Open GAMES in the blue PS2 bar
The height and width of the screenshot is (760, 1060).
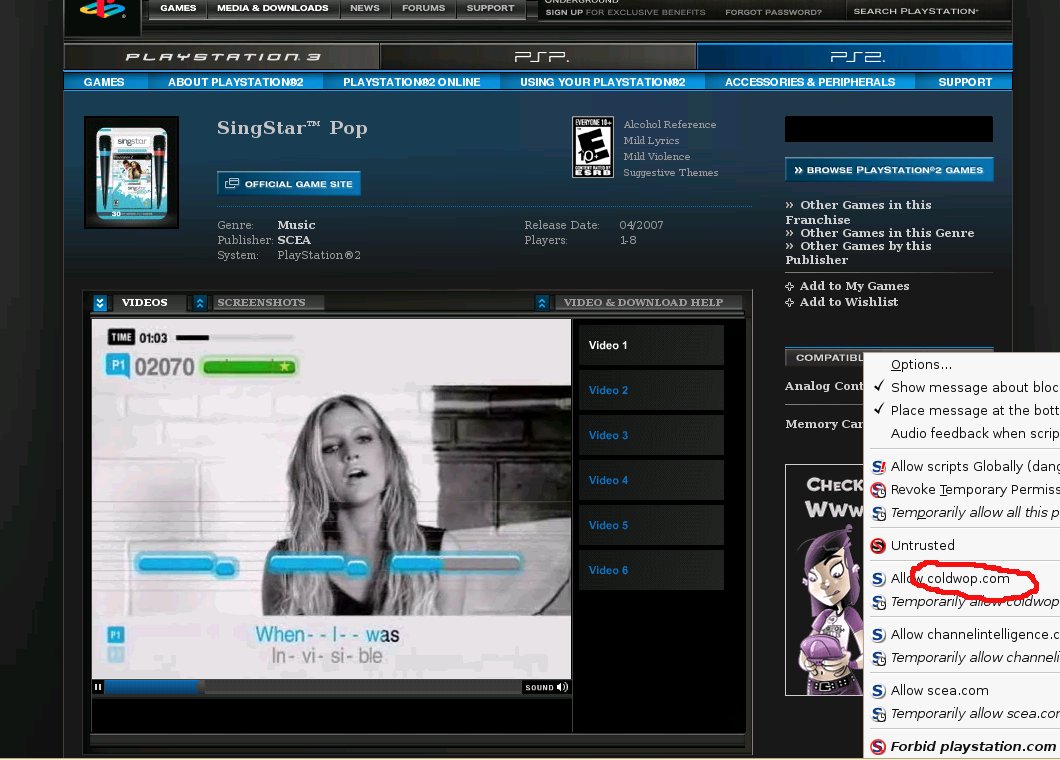(104, 82)
